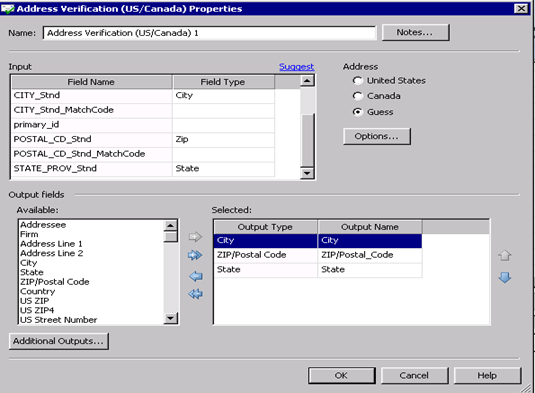Select the POSTAL_CD_Stnd input row
This screenshot has height=393, width=535.
click(x=92, y=140)
